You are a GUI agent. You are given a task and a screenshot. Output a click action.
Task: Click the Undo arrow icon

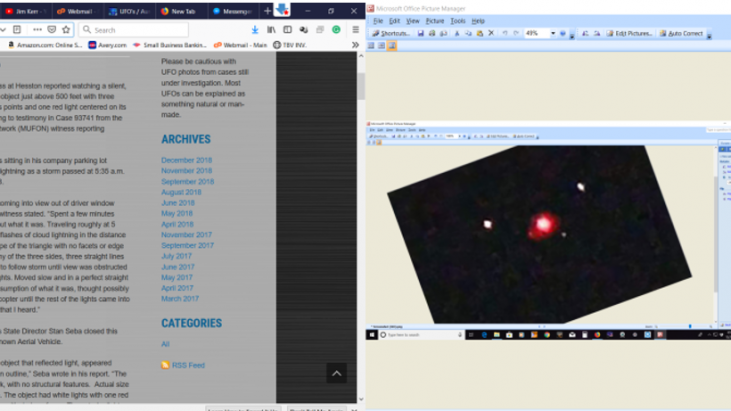coord(505,33)
